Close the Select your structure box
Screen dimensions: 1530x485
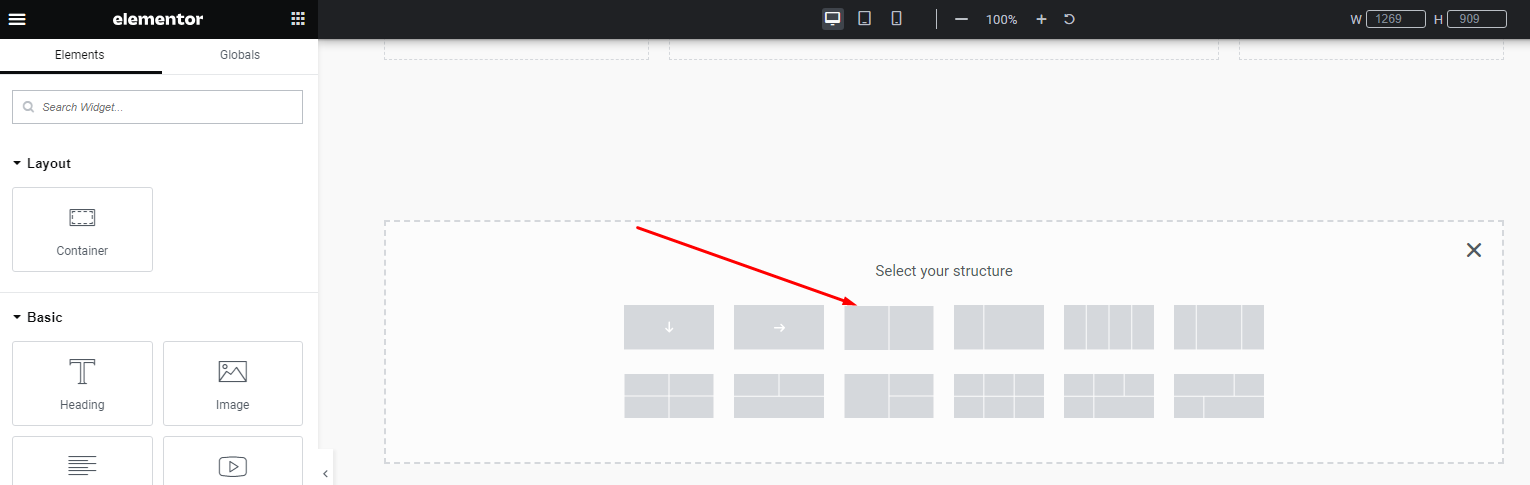coord(1473,250)
